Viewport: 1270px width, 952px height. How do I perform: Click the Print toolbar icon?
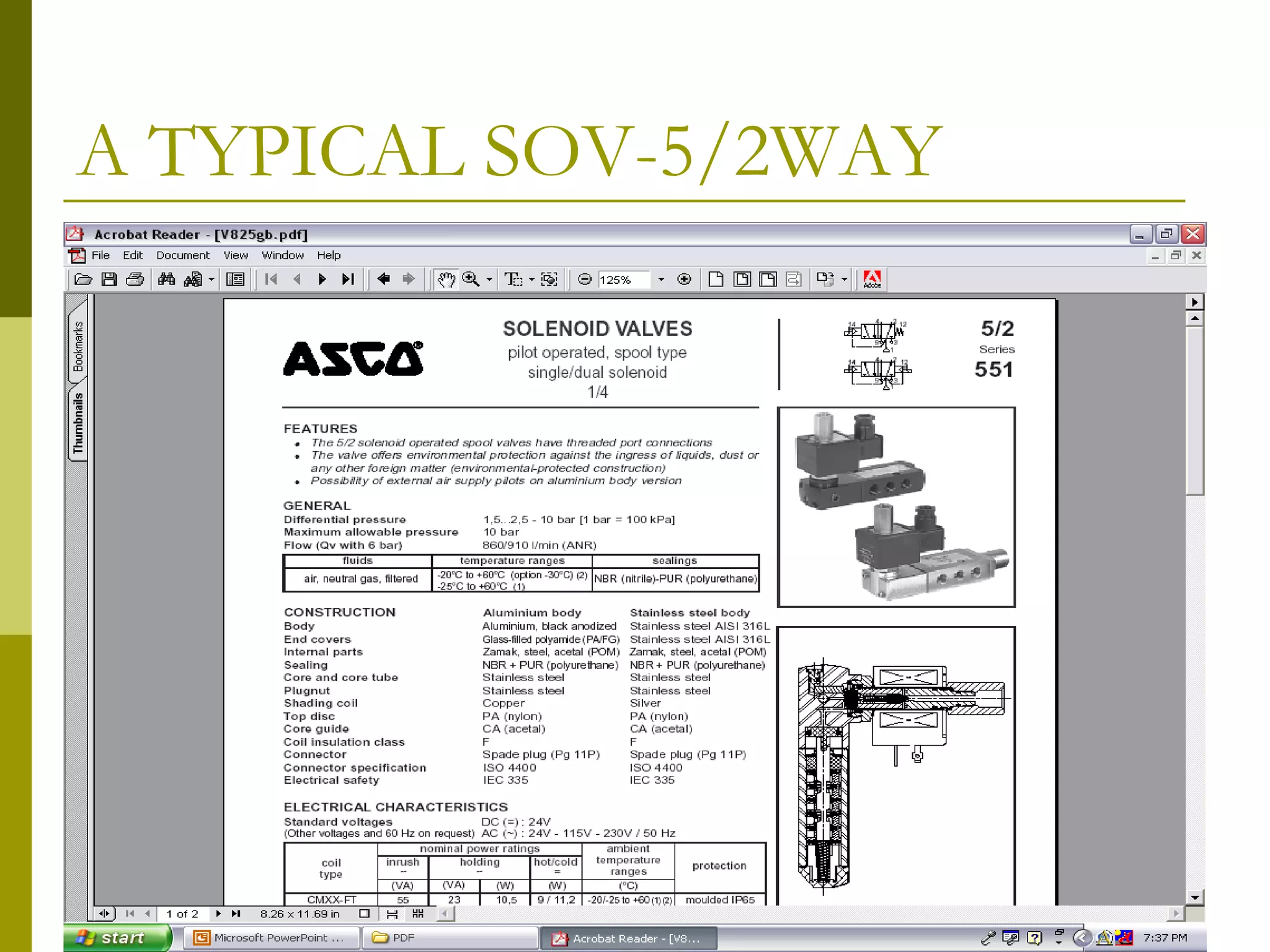(135, 280)
